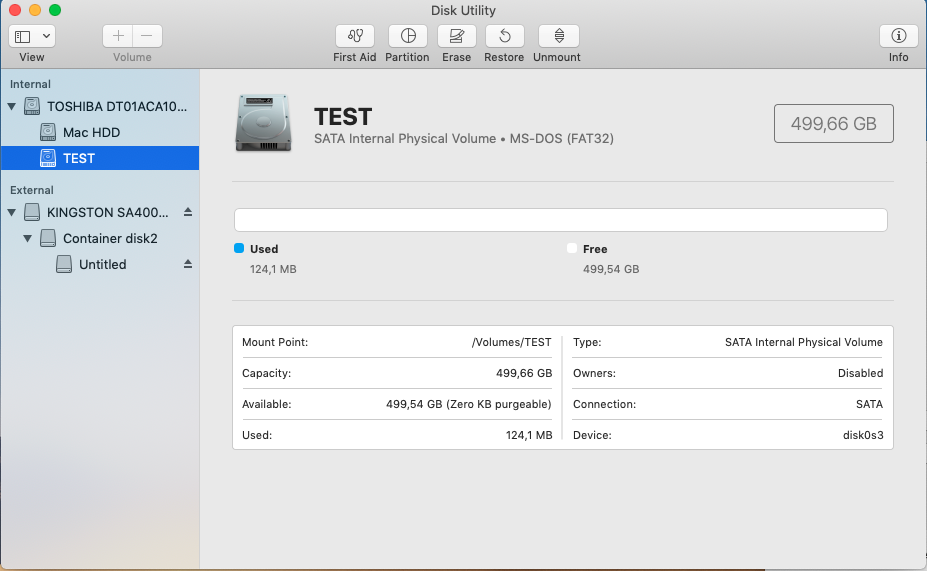Click the Used 124,1 MB table value
927x571 pixels.
point(529,435)
